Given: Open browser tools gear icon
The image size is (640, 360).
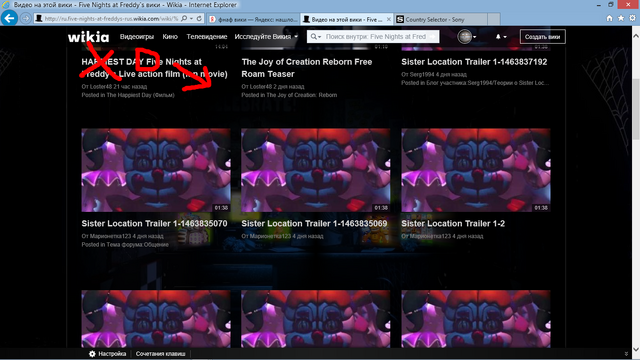Looking at the screenshot, I should (632, 18).
